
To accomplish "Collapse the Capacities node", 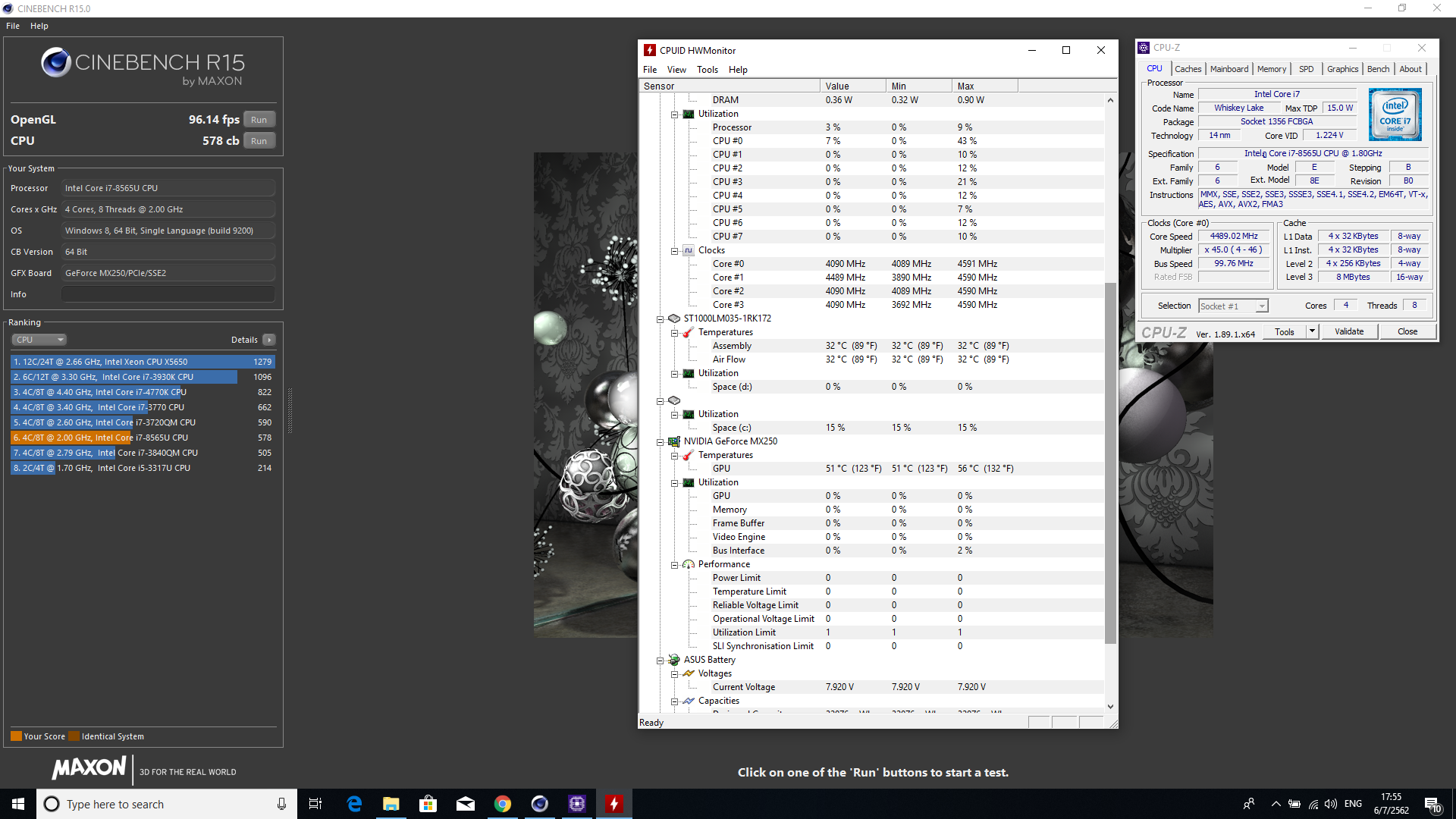I will pos(674,701).
